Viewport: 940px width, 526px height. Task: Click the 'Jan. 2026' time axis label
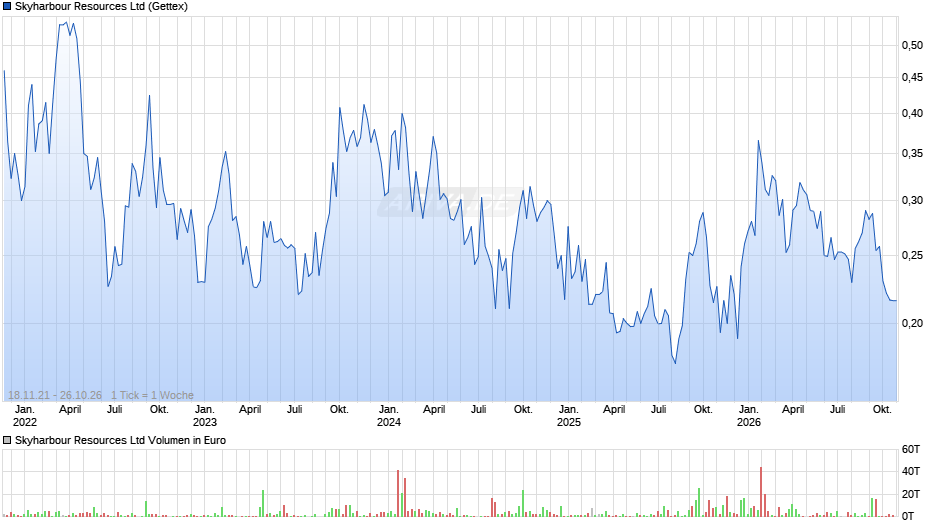(x=748, y=416)
